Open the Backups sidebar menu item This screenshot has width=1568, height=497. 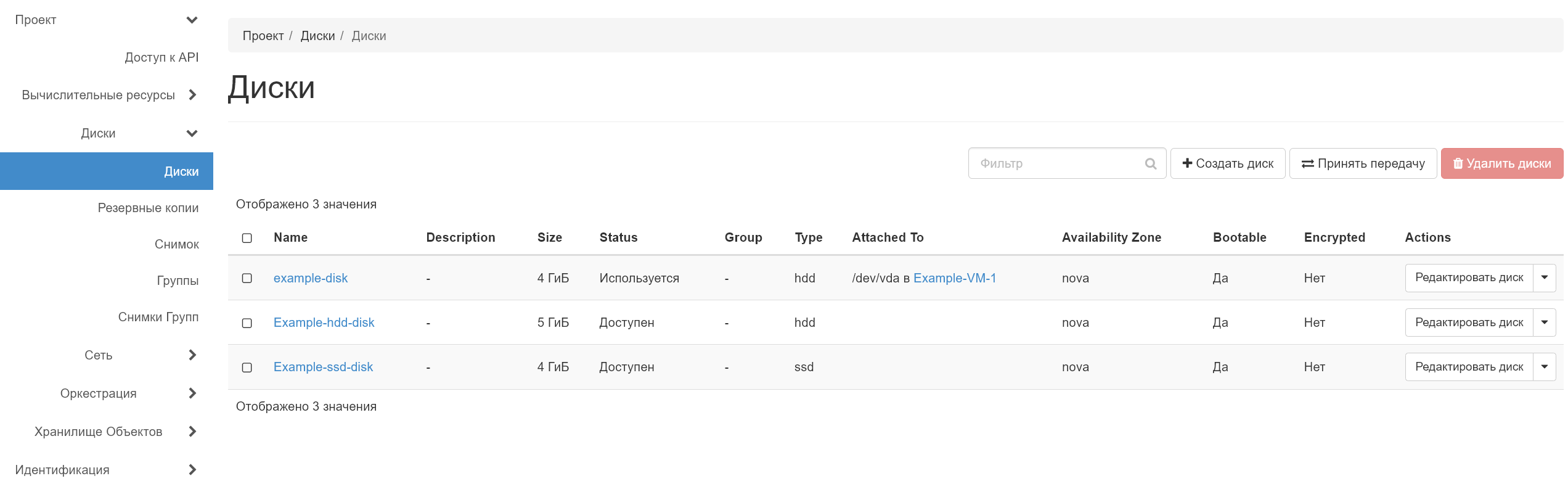pos(148,208)
